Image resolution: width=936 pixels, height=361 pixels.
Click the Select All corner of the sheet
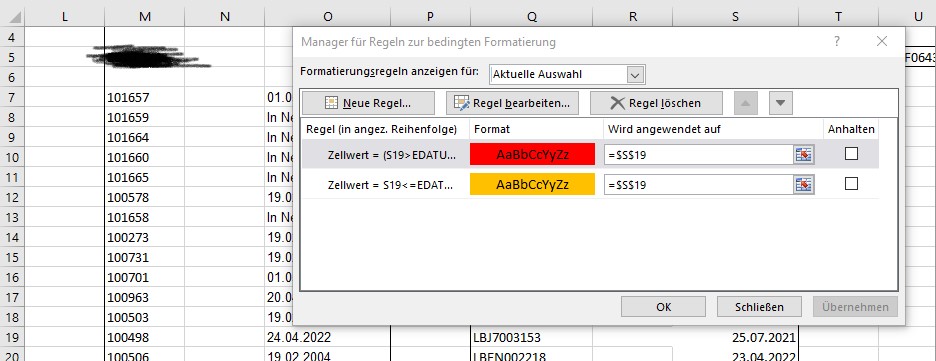tap(13, 17)
